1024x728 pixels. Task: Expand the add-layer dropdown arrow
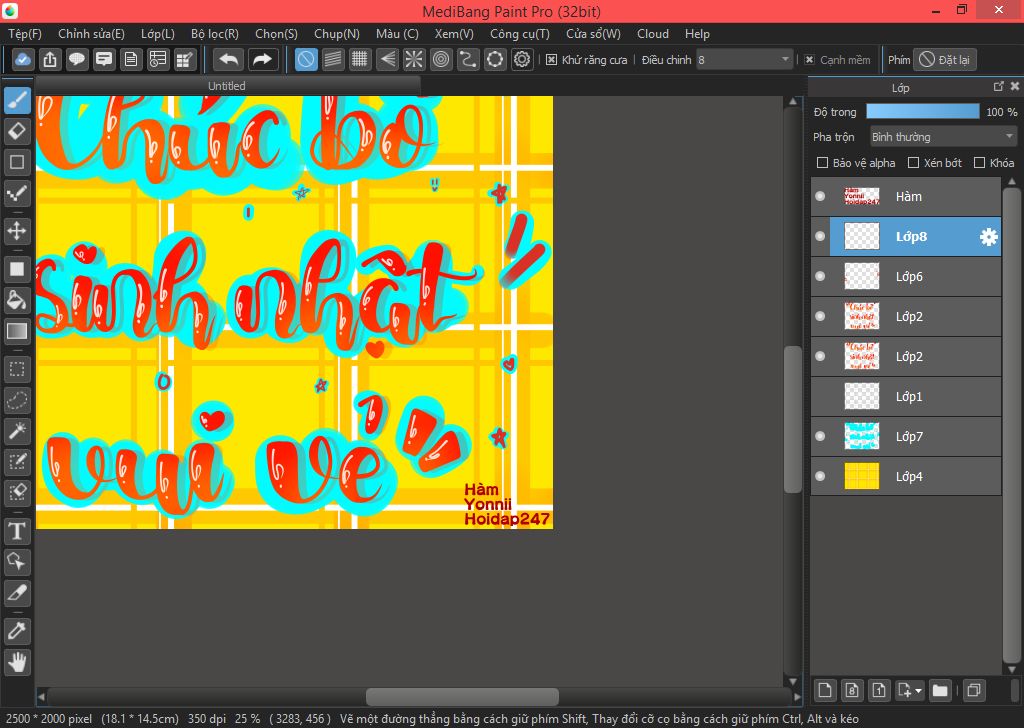point(919,690)
